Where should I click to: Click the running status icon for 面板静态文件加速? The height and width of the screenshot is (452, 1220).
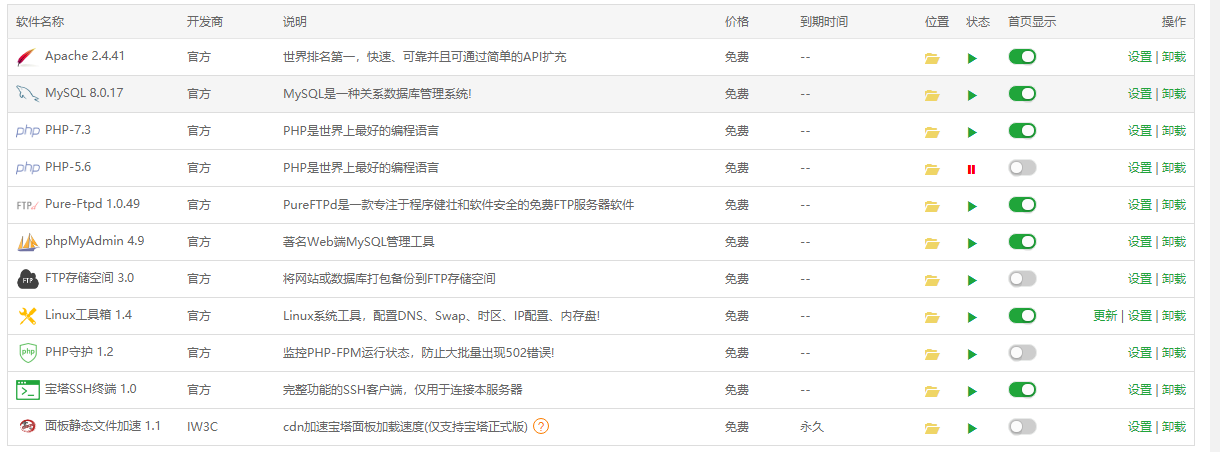972,429
